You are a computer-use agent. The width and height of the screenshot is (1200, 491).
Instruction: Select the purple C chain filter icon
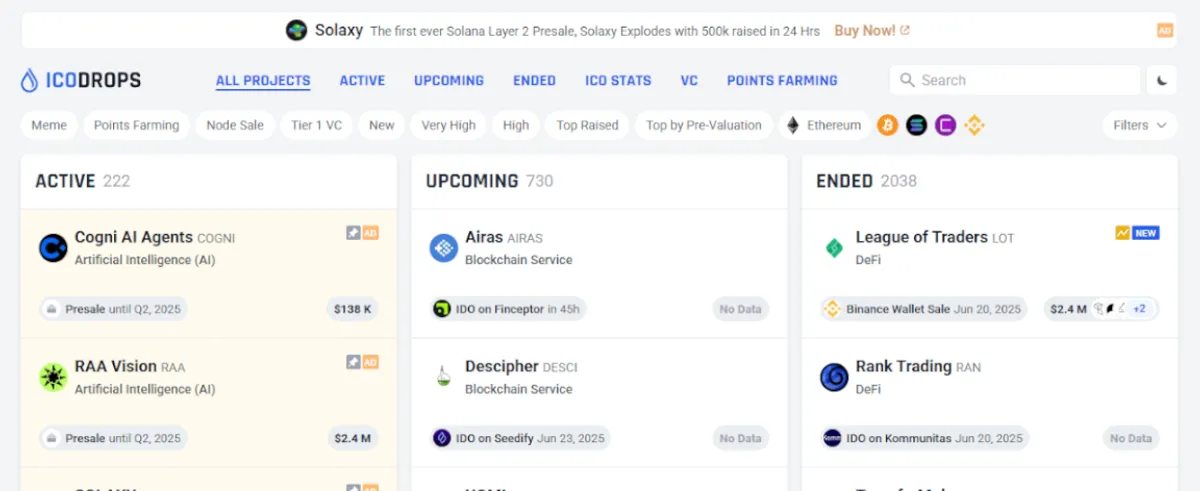coord(945,125)
